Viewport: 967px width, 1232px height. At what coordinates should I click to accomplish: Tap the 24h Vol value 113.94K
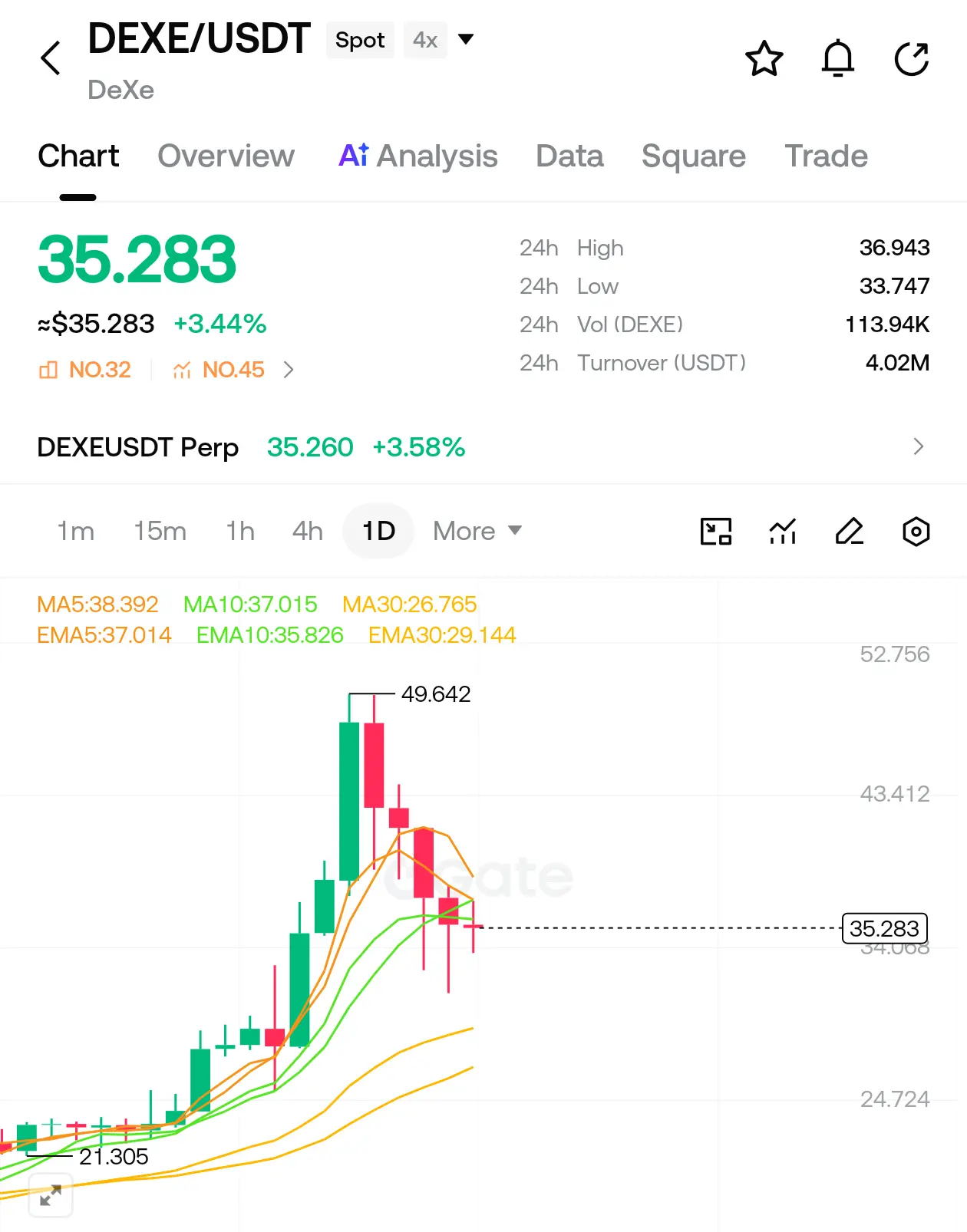tap(887, 324)
